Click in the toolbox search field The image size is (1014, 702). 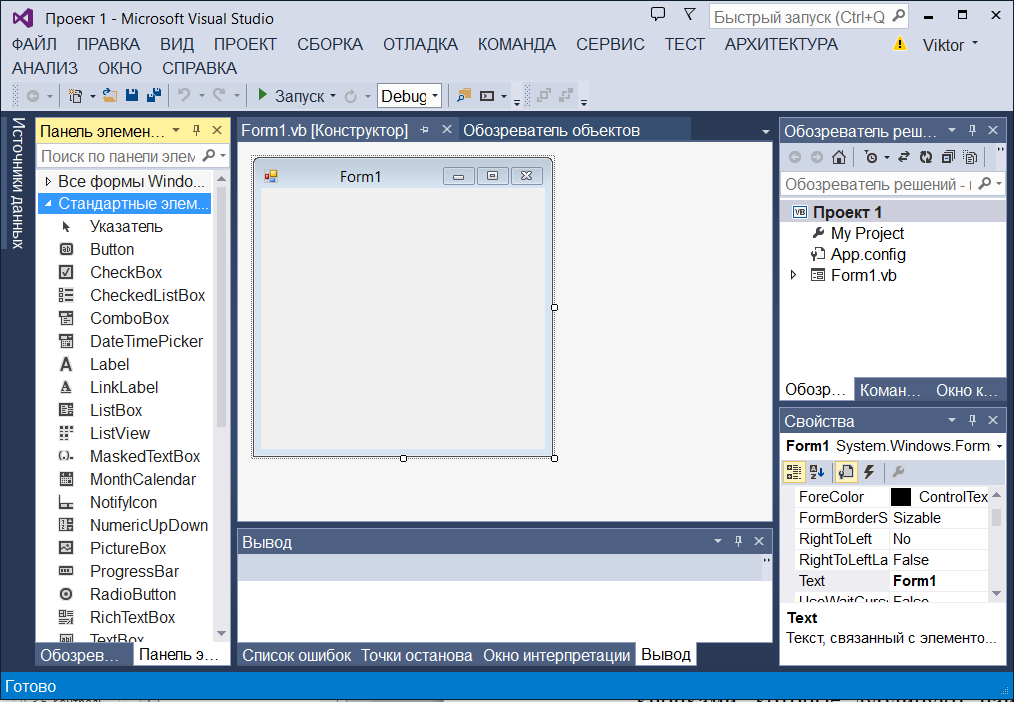[120, 156]
